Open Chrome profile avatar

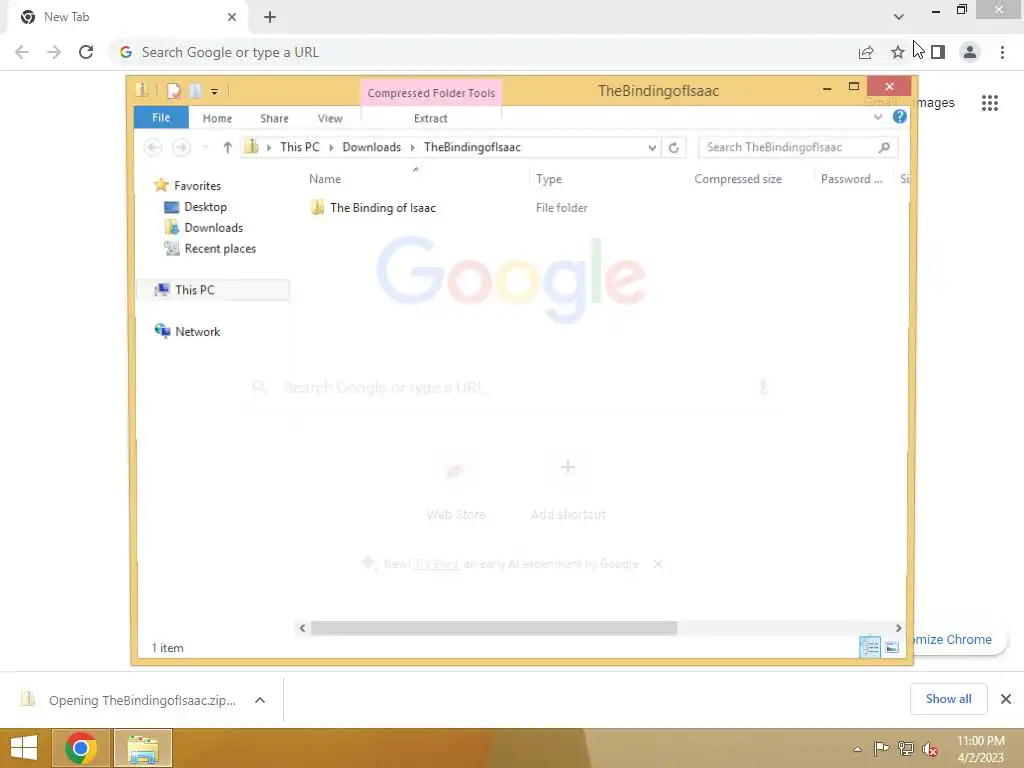970,52
